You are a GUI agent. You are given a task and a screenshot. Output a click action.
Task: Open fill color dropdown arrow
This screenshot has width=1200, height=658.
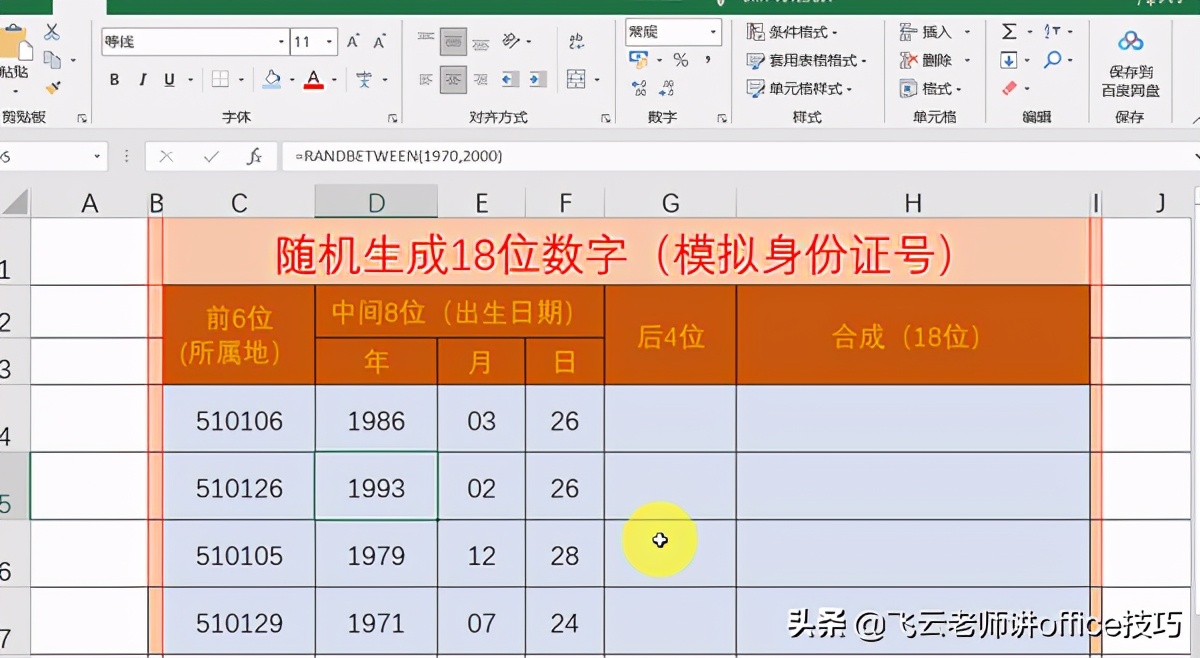292,80
